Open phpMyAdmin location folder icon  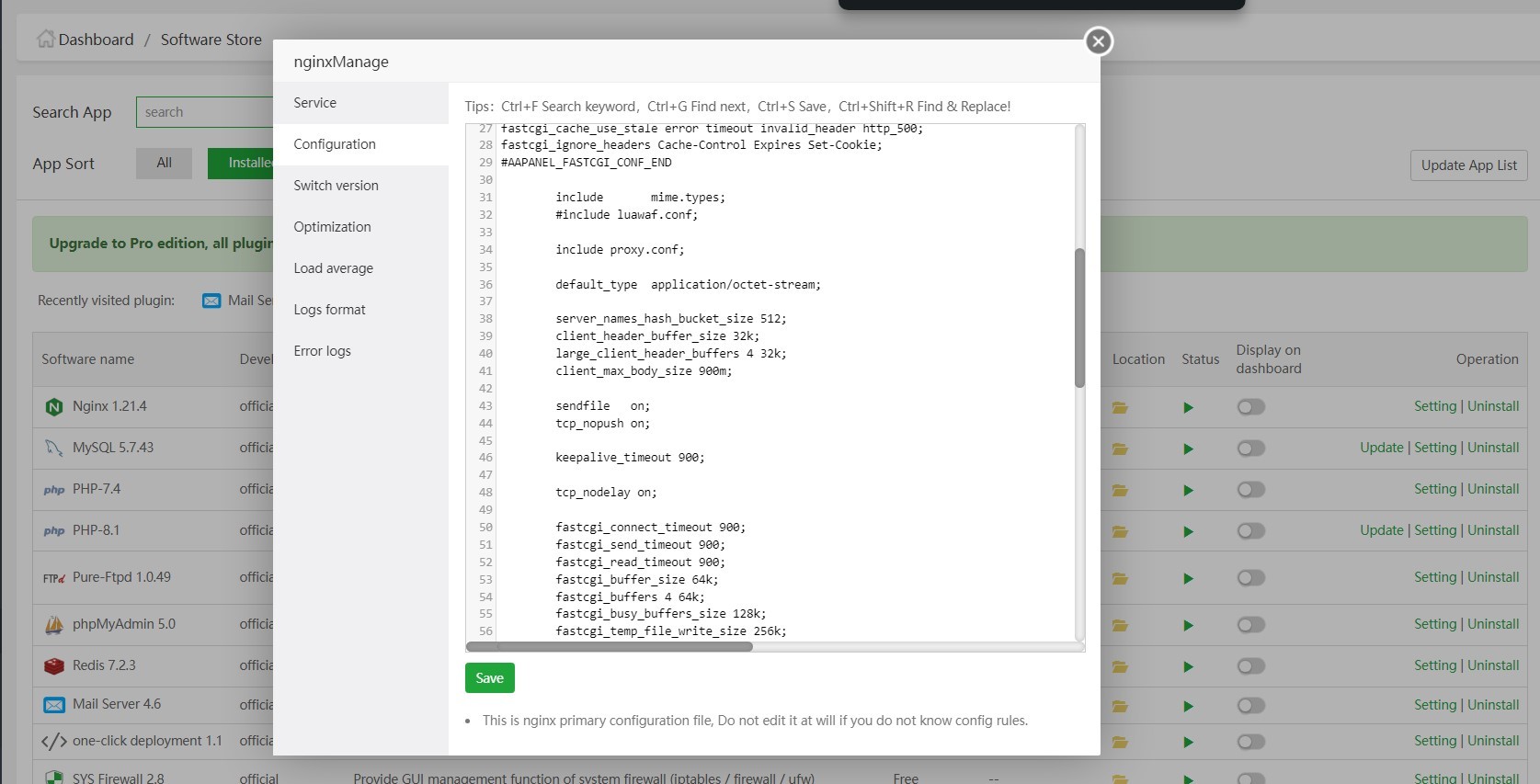[x=1120, y=625]
